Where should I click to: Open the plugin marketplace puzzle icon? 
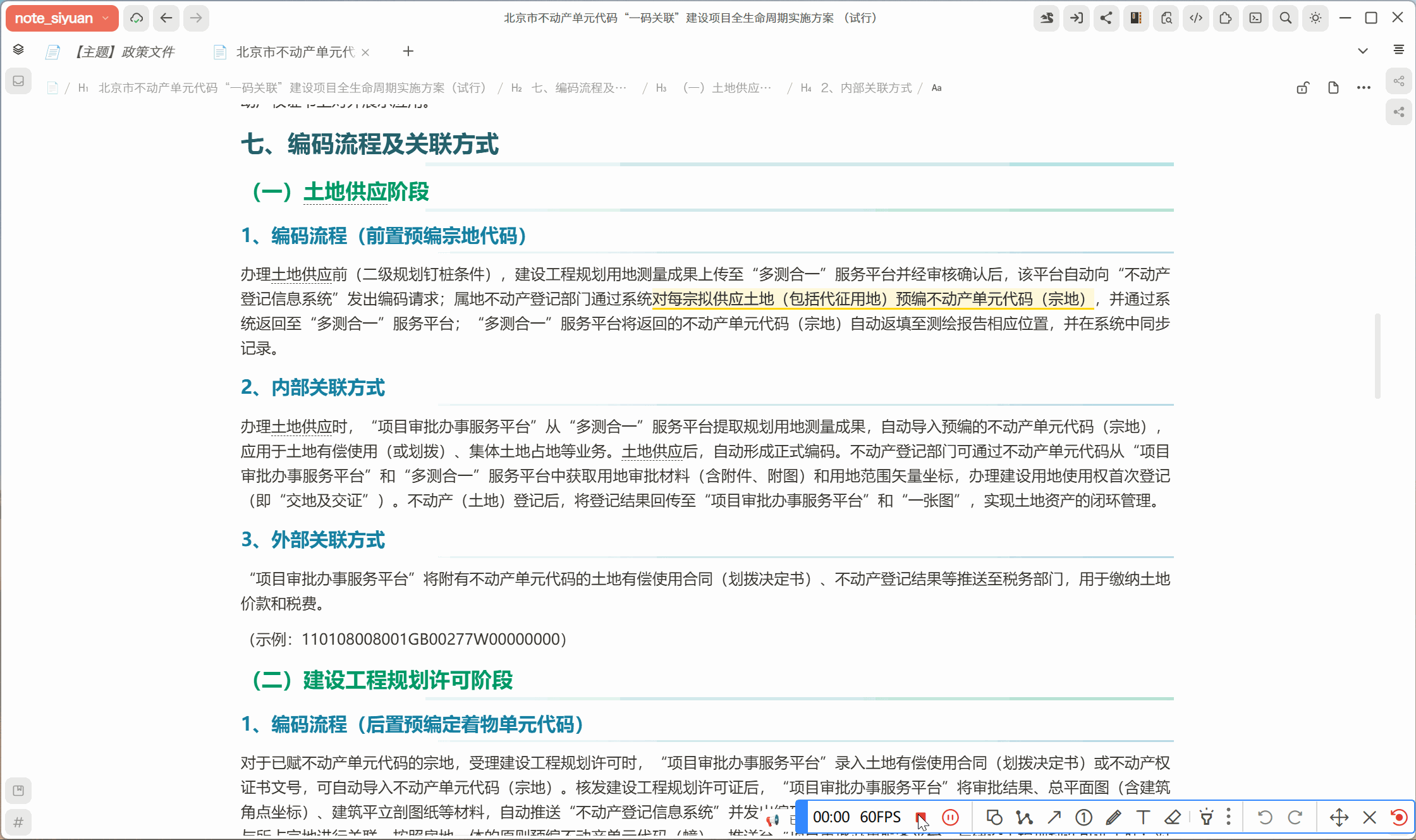coord(1226,18)
